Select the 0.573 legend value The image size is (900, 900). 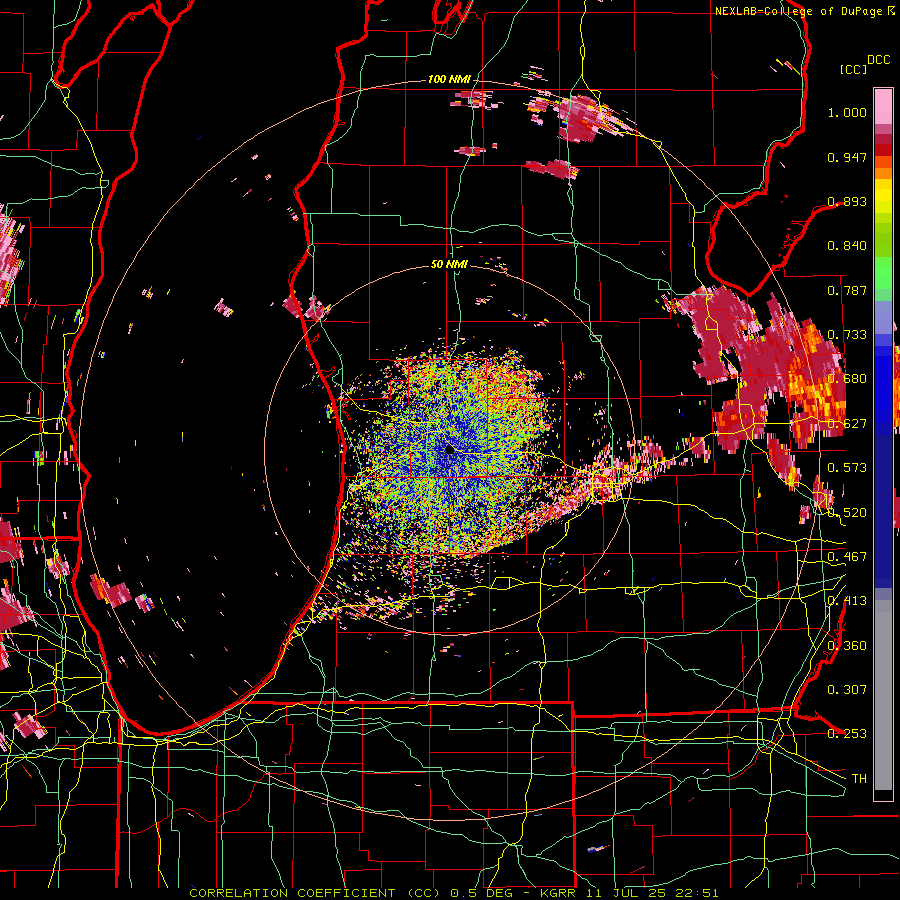(x=847, y=468)
